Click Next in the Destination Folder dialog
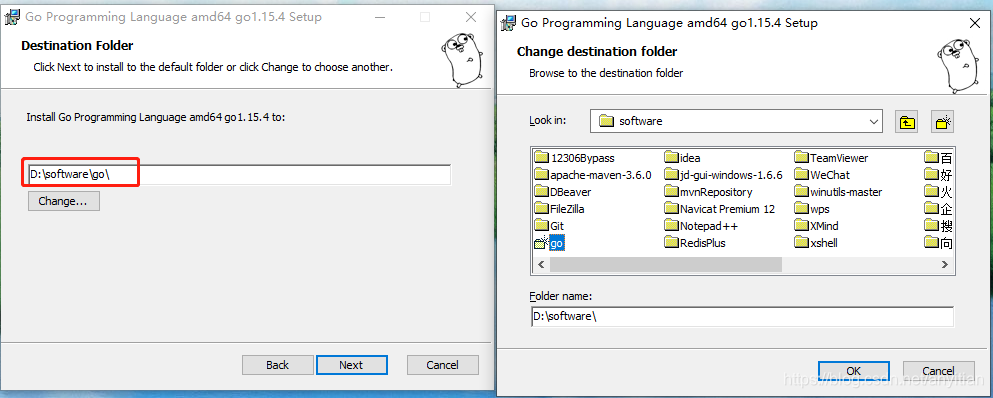This screenshot has height=398, width=993. tap(351, 365)
